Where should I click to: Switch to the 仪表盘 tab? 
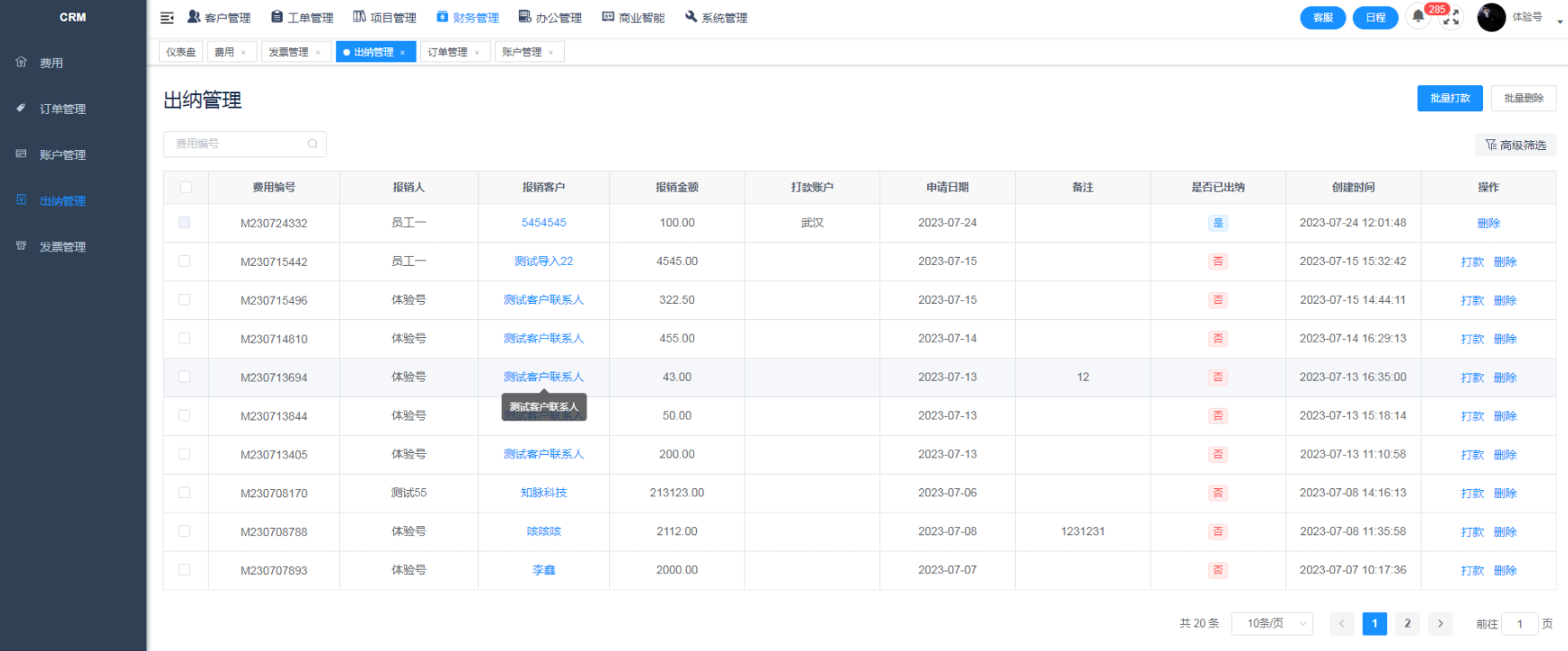tap(181, 52)
